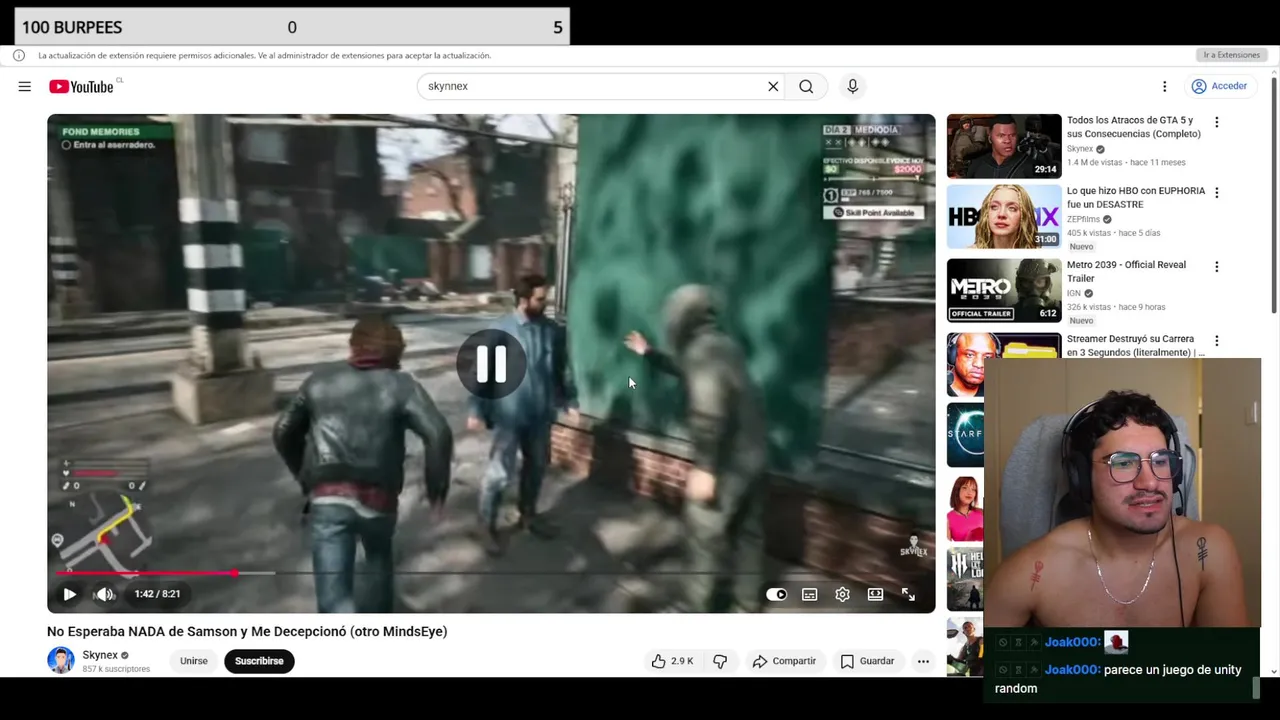Run search with the magnifier button
Image resolution: width=1280 pixels, height=720 pixels.
[806, 86]
